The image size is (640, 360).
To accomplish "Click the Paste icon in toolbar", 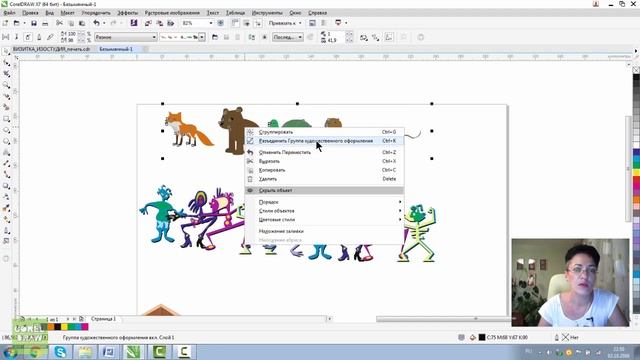I will tap(82, 23).
